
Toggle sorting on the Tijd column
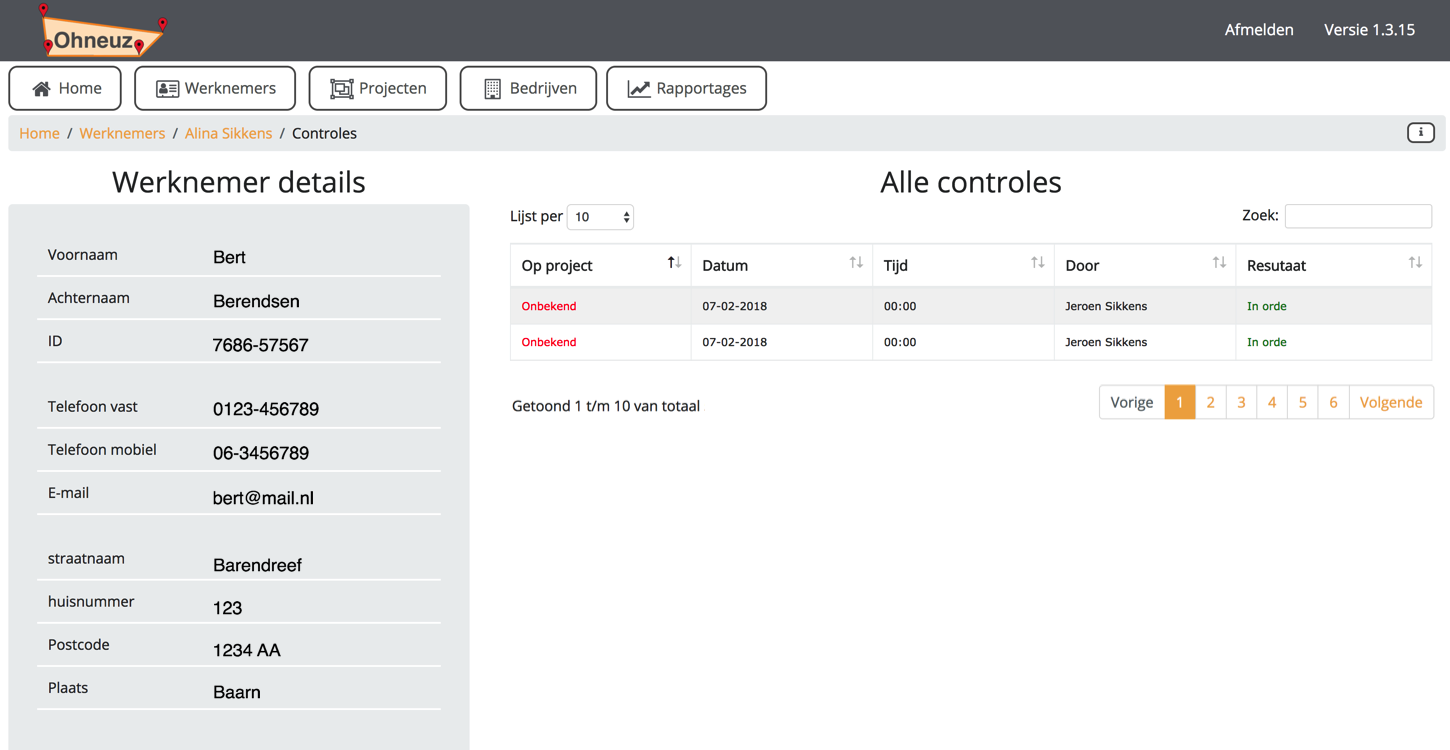[x=1037, y=262]
